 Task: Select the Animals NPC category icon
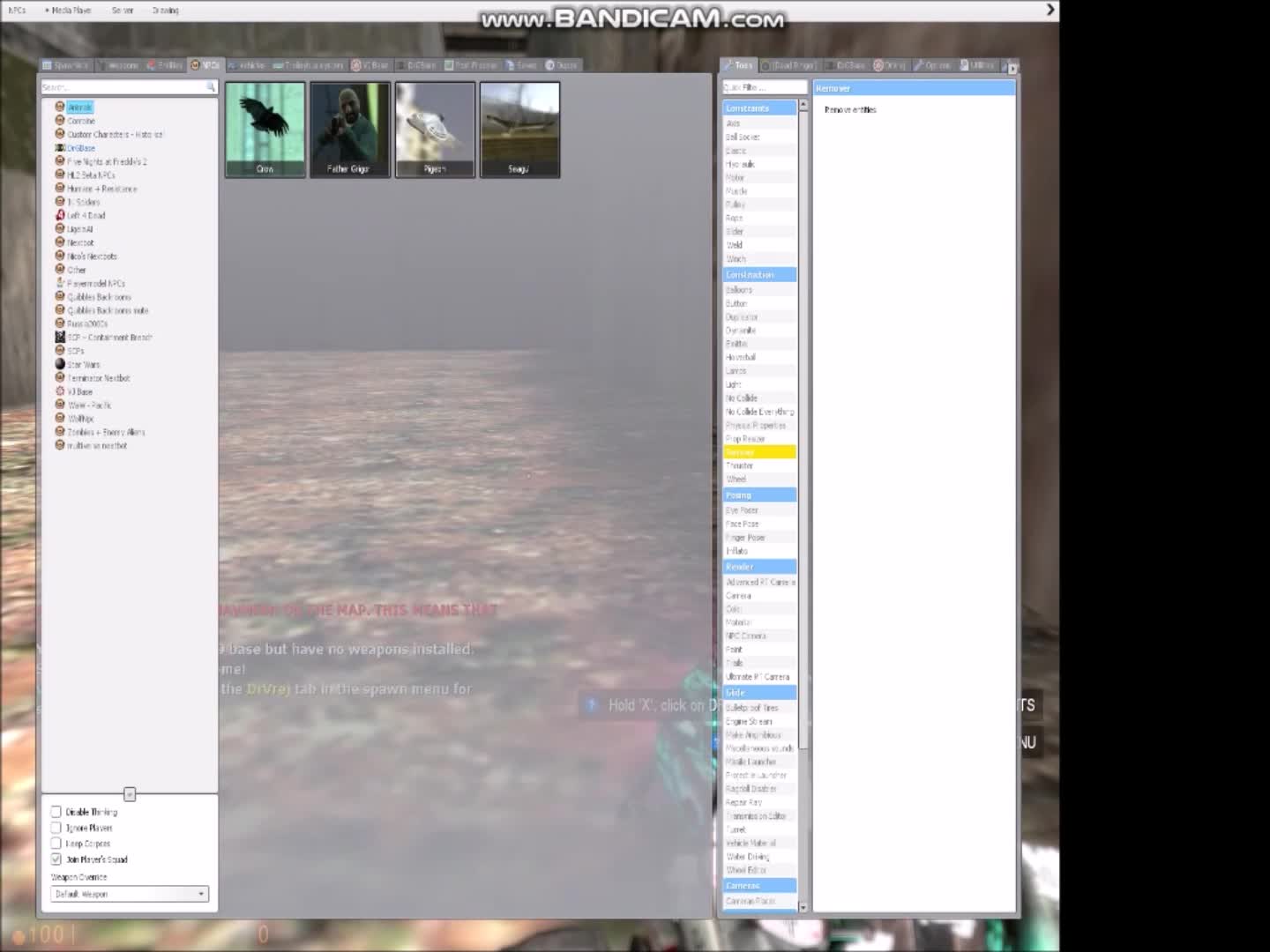60,107
